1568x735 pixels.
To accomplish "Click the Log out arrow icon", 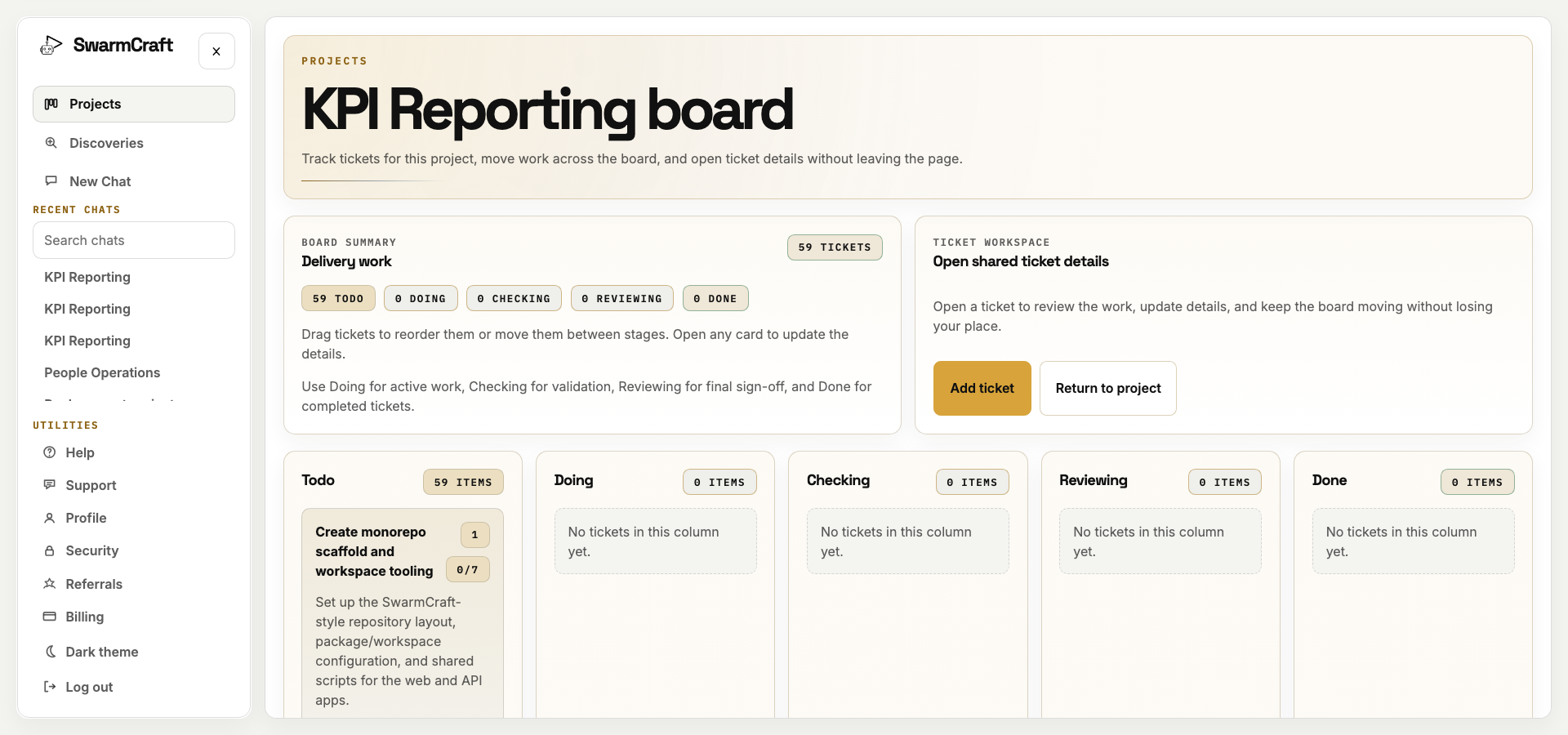I will pos(50,687).
